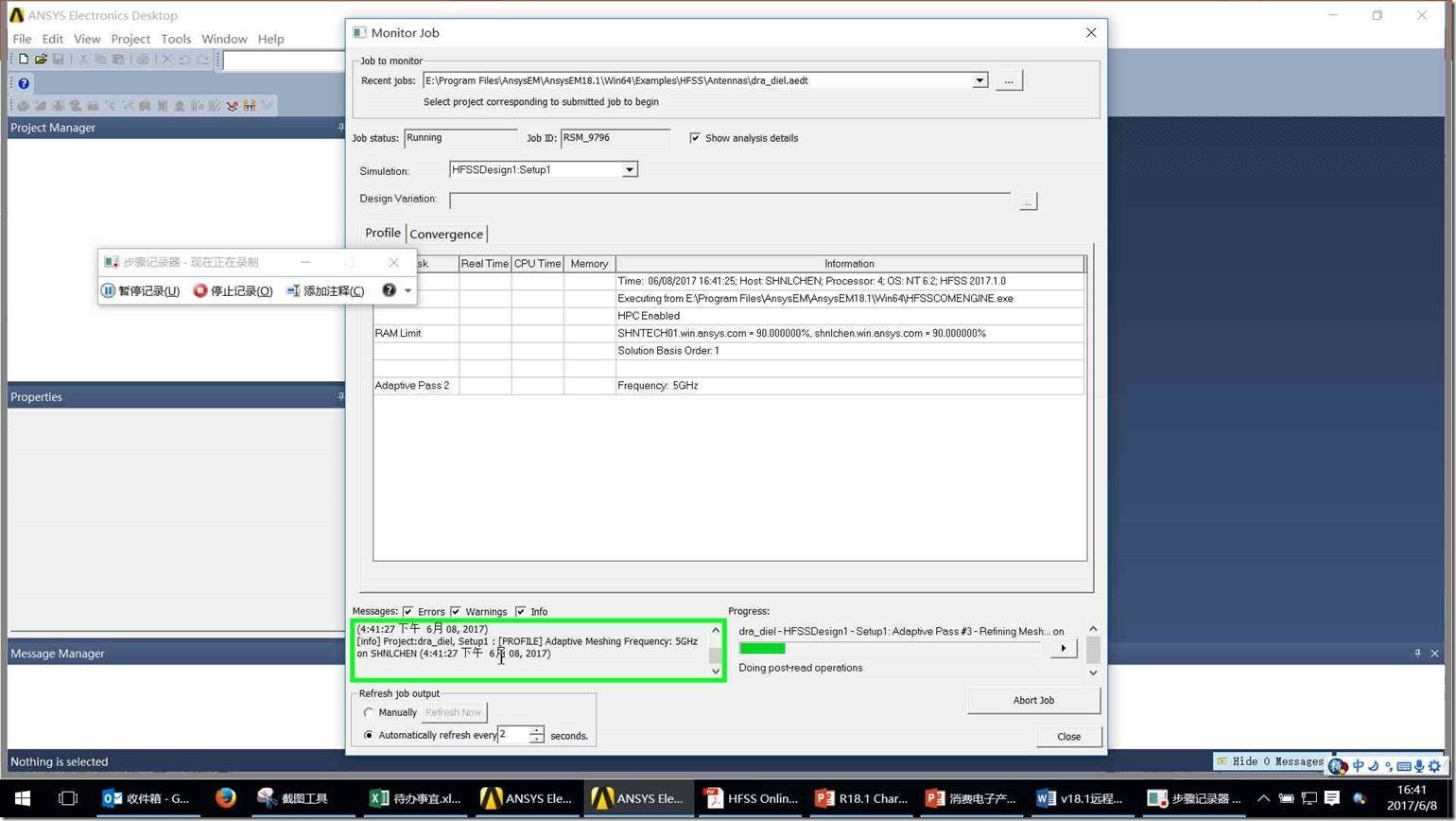Image resolution: width=1456 pixels, height=821 pixels.
Task: Click the refresh interval seconds field
Action: point(512,735)
